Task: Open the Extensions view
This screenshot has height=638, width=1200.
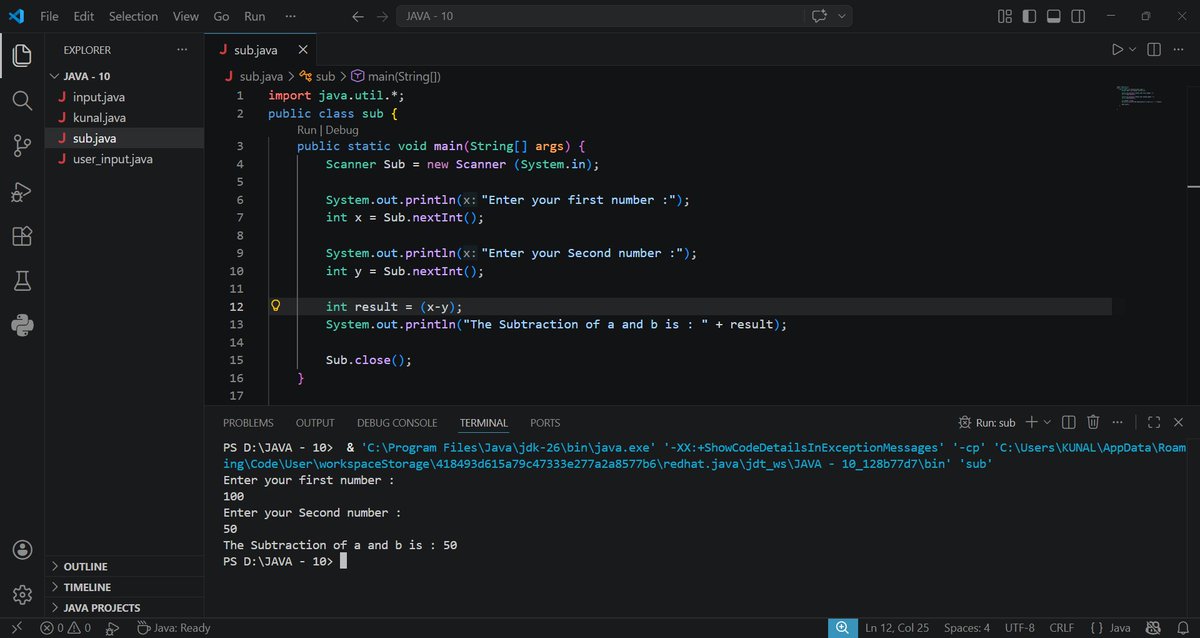Action: pyautogui.click(x=22, y=236)
